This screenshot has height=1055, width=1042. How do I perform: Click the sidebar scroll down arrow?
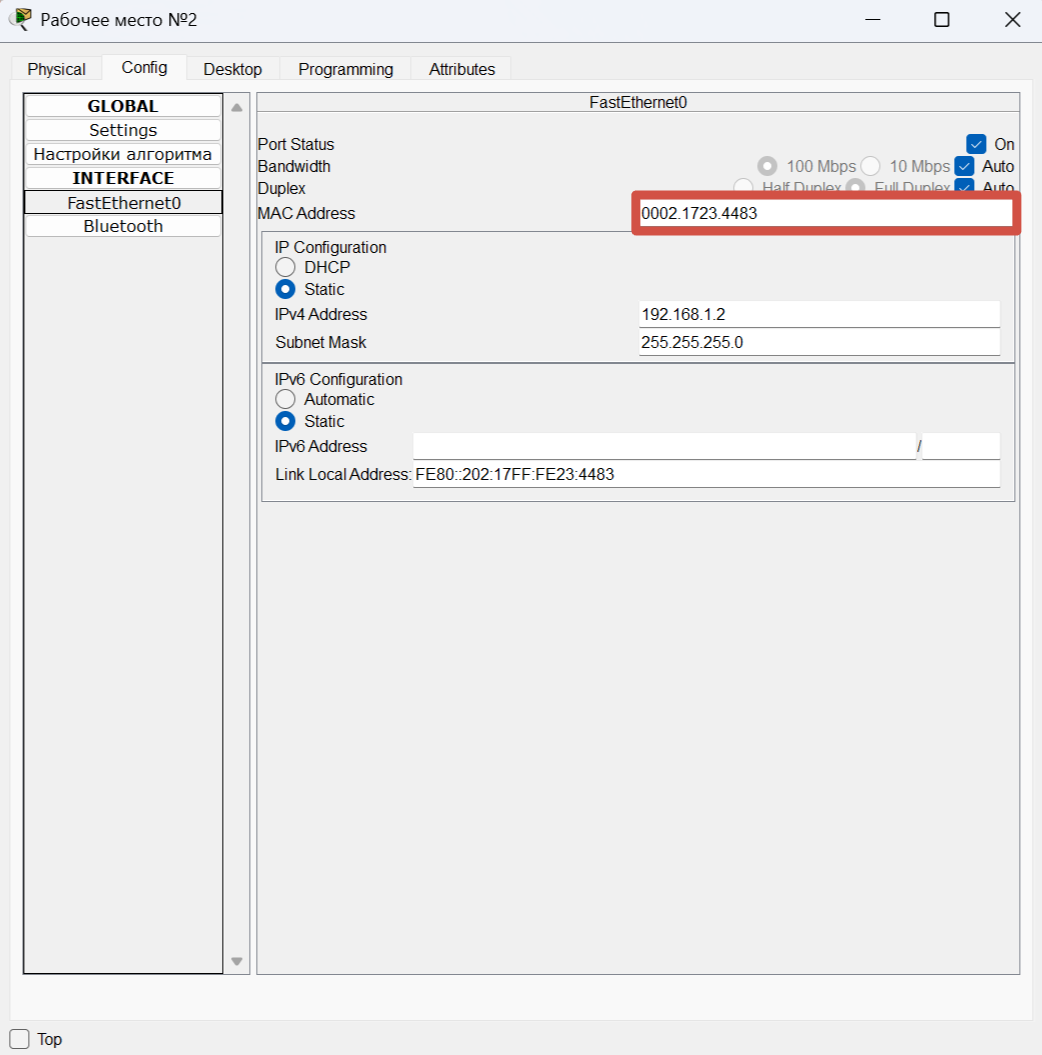coord(237,961)
